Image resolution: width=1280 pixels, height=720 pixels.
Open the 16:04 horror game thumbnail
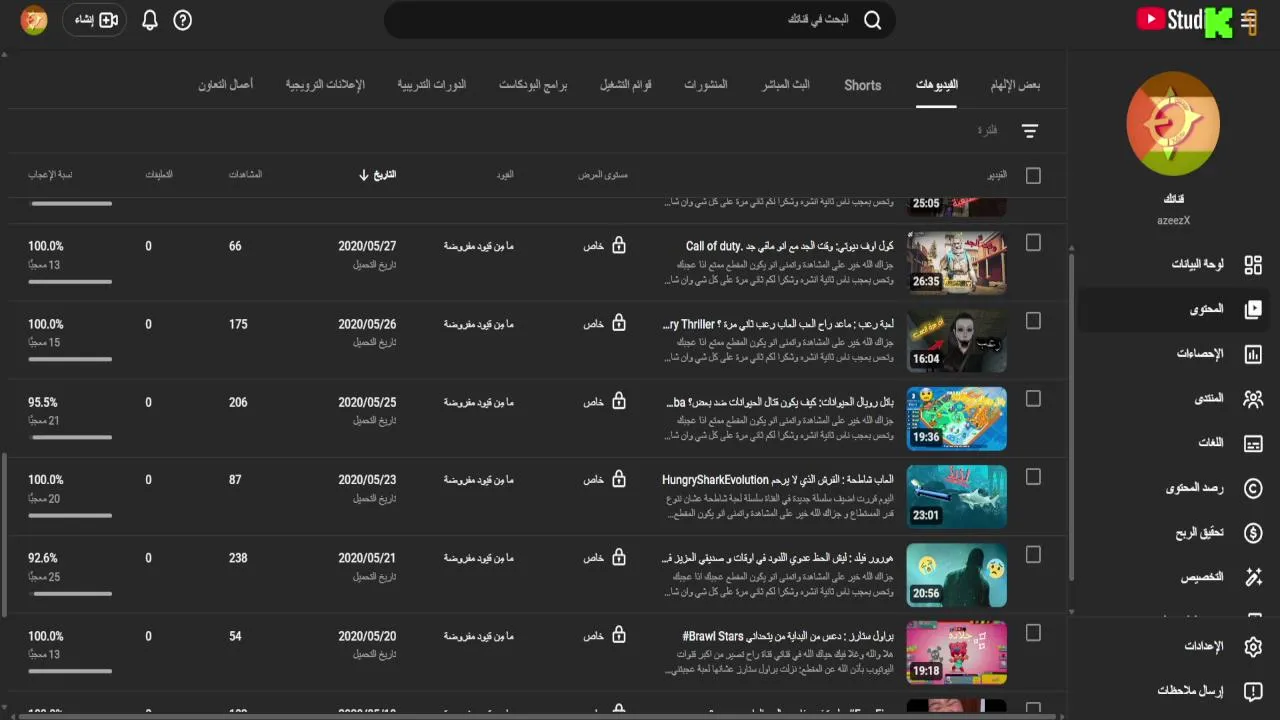[957, 341]
